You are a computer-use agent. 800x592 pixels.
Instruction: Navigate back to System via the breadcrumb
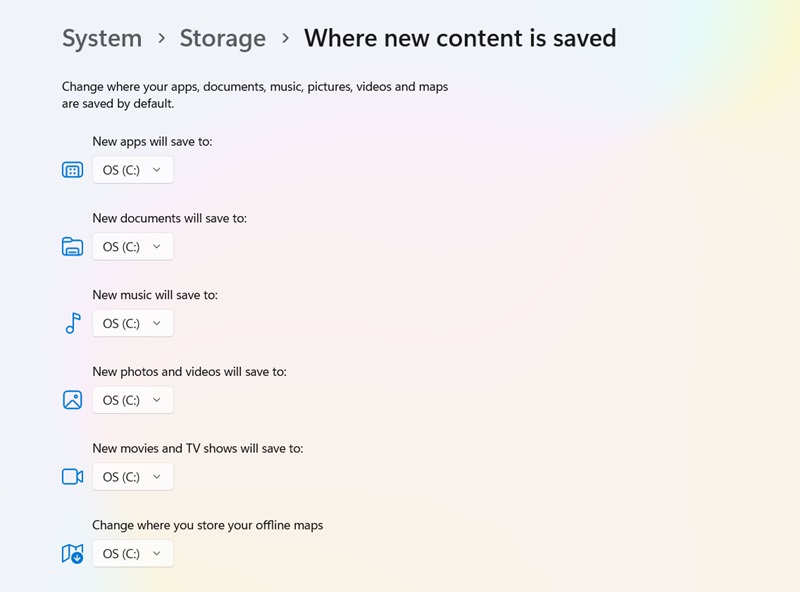pos(101,38)
